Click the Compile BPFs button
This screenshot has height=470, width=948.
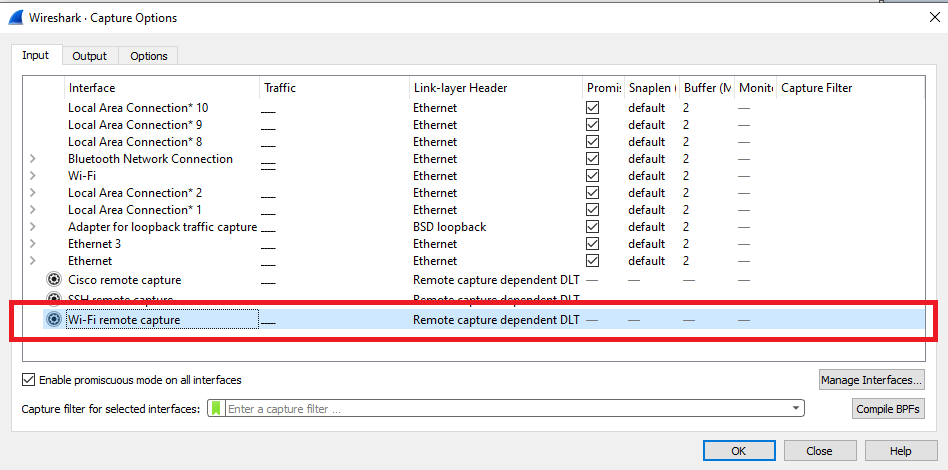[x=888, y=409]
